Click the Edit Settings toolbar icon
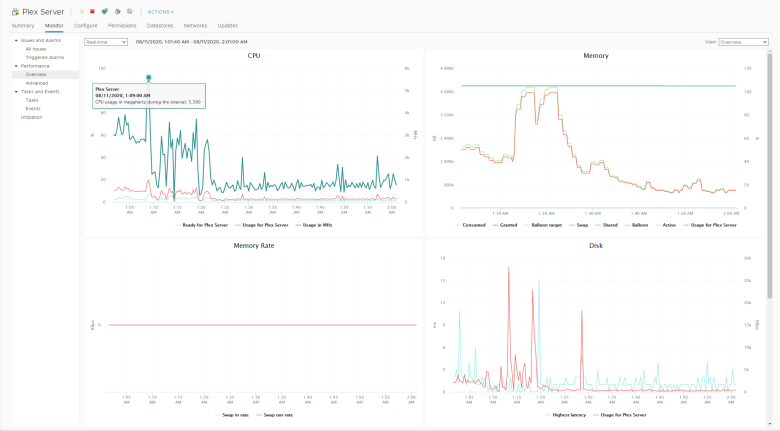This screenshot has height=431, width=780. coord(117,12)
